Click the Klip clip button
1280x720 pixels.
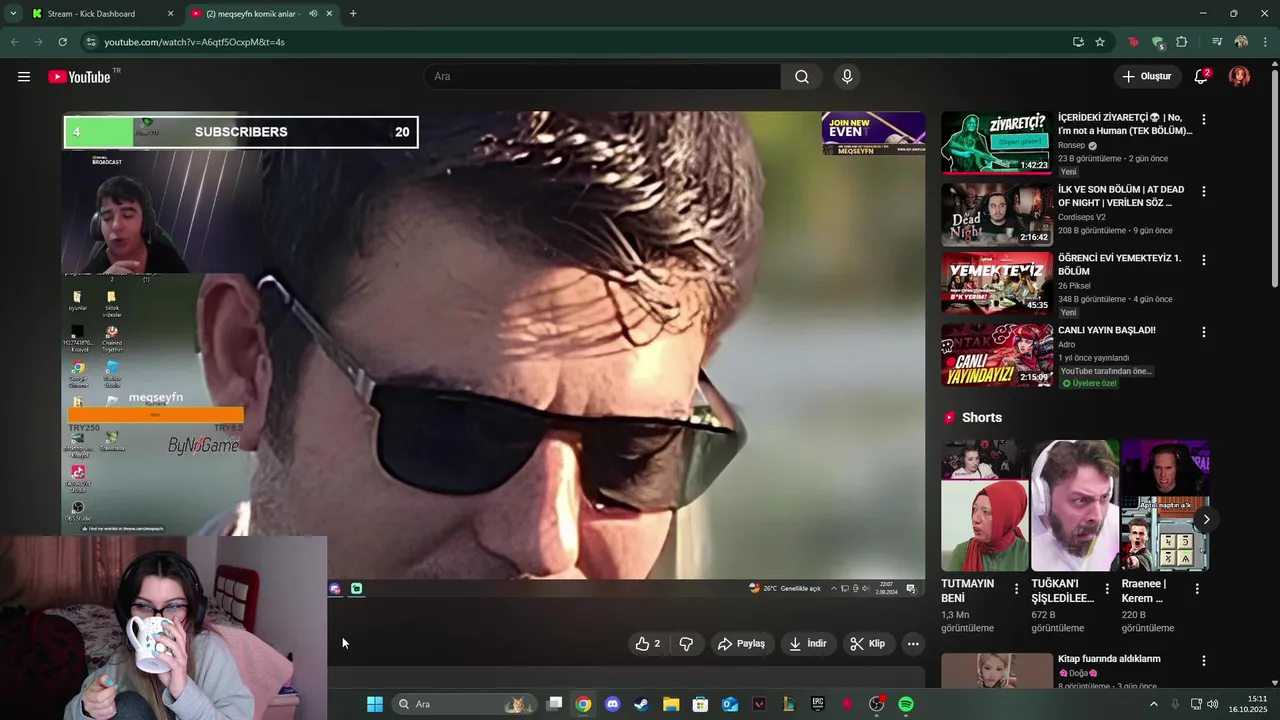[868, 644]
